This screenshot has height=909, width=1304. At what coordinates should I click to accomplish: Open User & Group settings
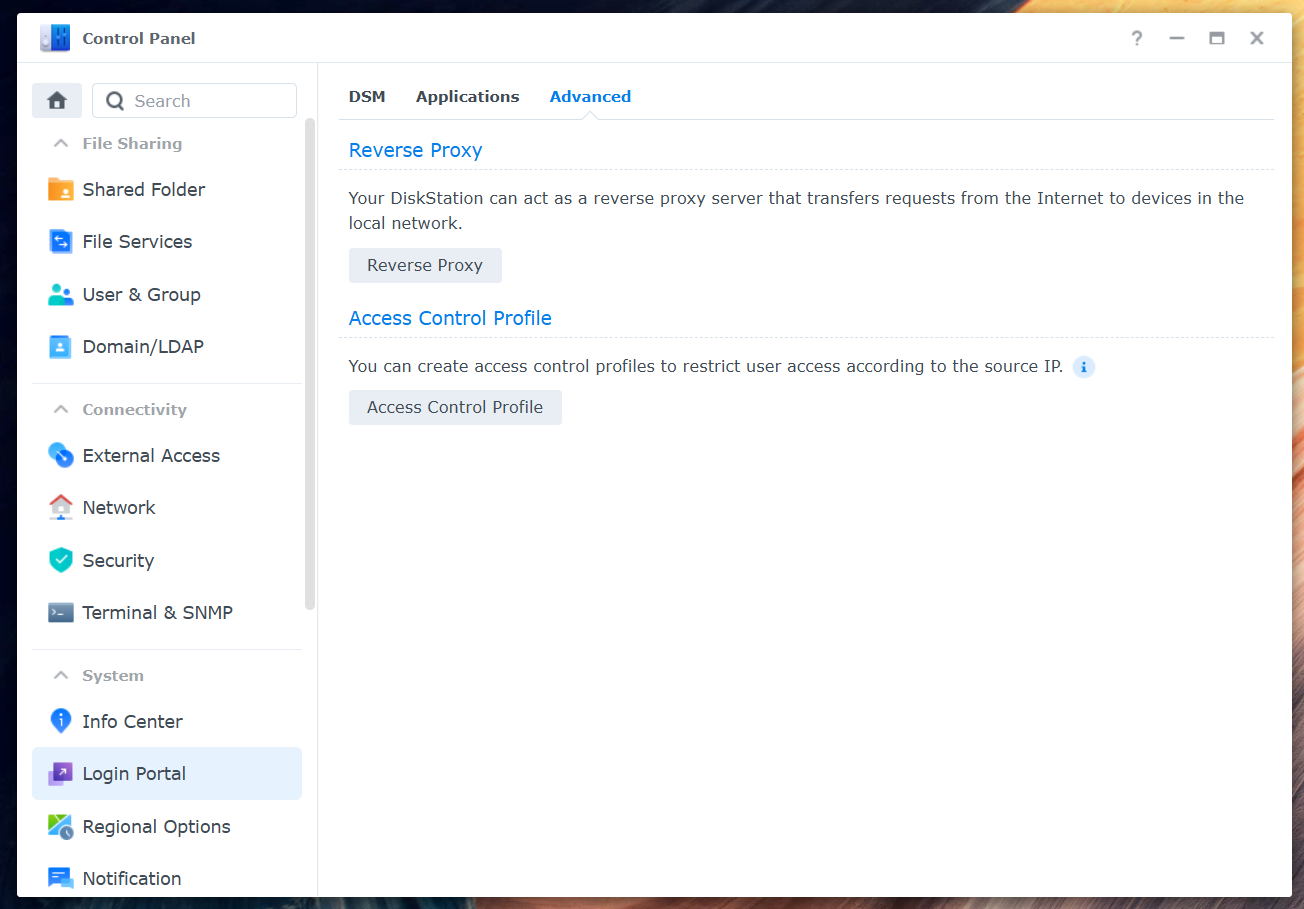pos(60,294)
